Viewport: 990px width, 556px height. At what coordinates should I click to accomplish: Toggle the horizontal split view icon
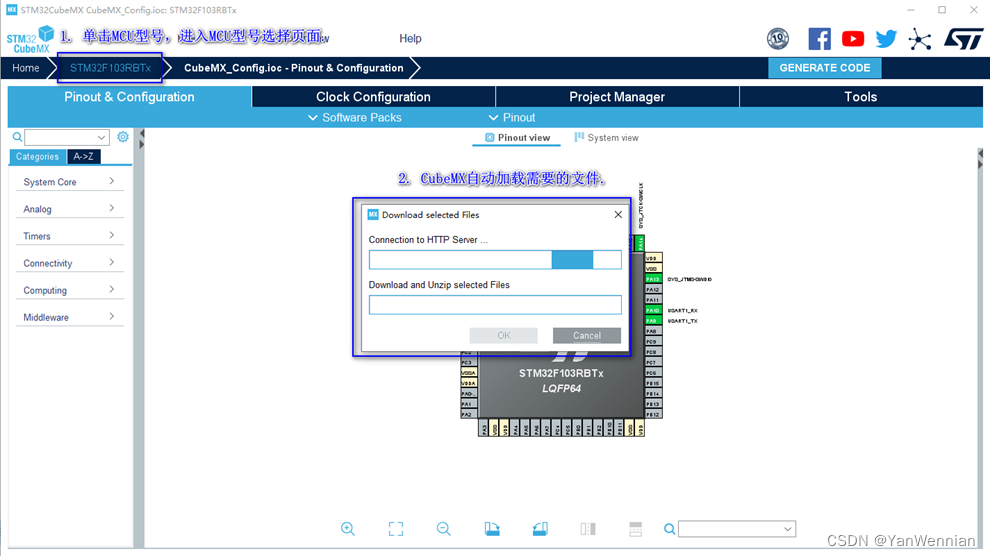pyautogui.click(x=636, y=529)
